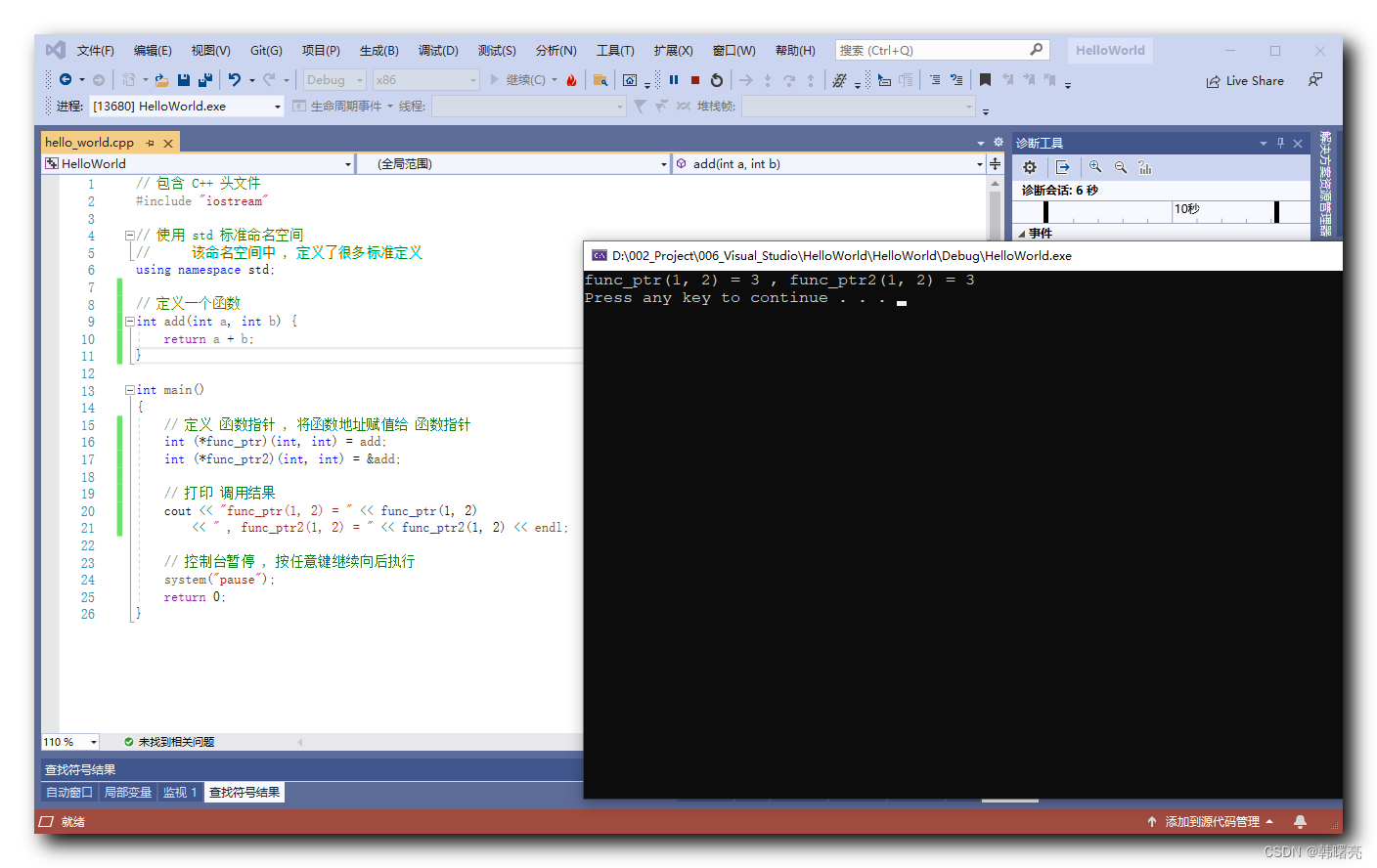The height and width of the screenshot is (868, 1377).
Task: Click 添加到源代码管理 in status bar
Action: (x=1211, y=821)
